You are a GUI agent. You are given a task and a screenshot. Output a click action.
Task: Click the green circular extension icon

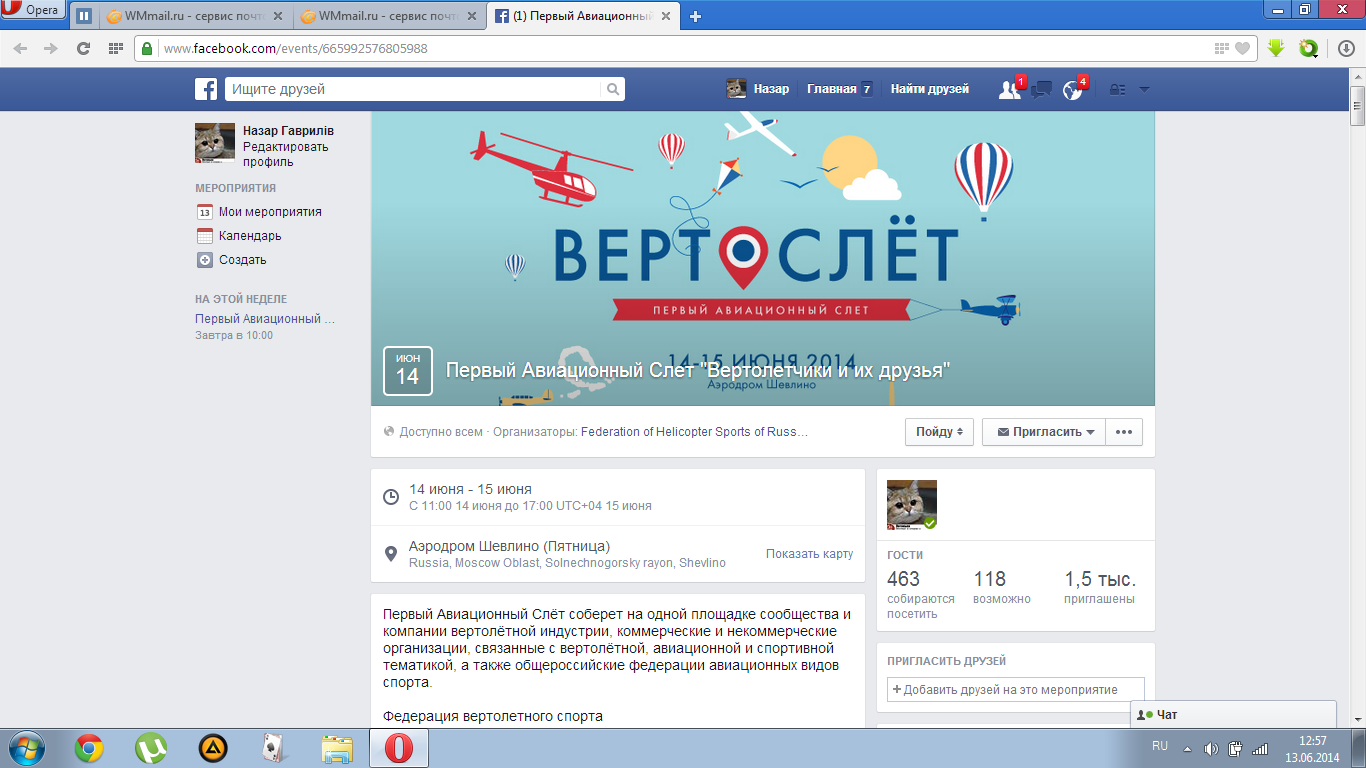[1308, 48]
